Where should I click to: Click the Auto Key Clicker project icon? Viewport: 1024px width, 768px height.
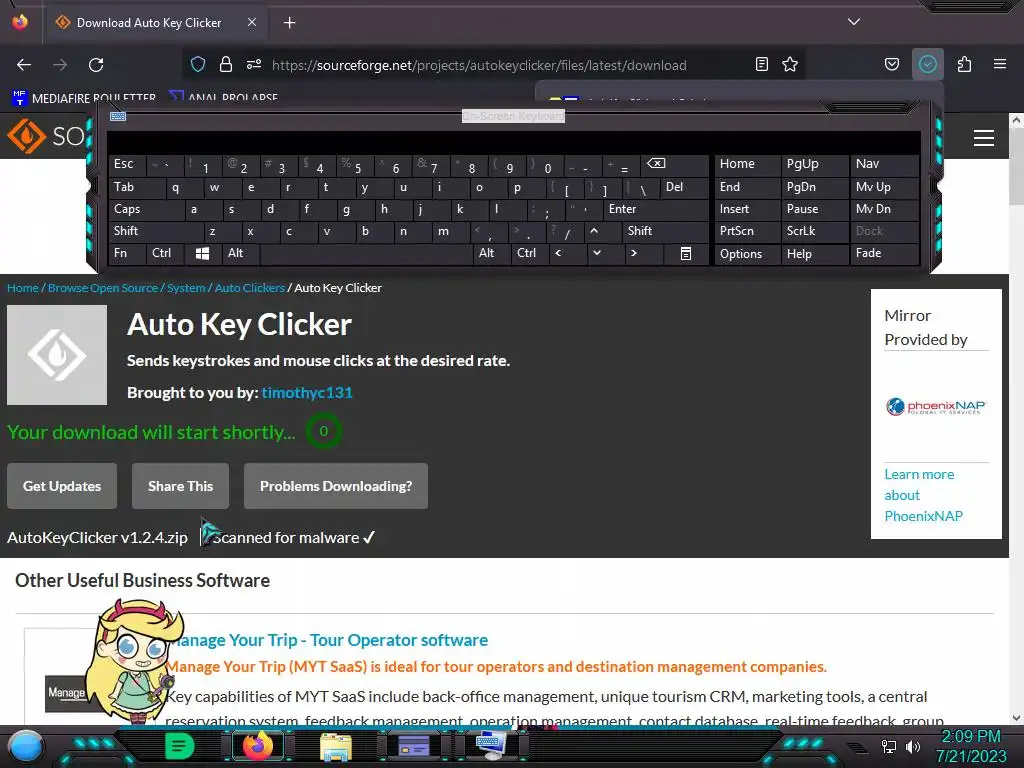coord(57,355)
